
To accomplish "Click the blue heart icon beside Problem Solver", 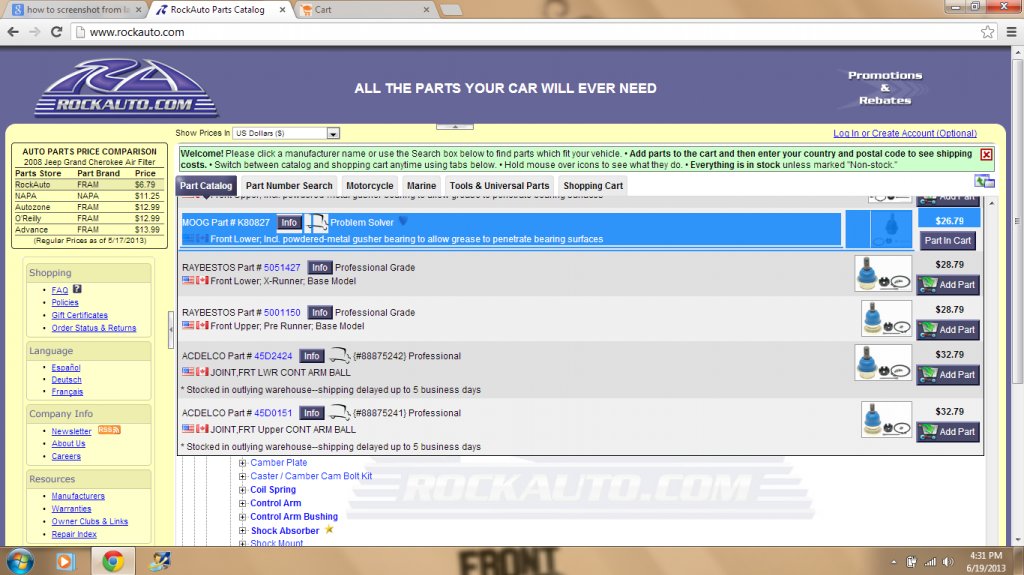I will tap(403, 221).
